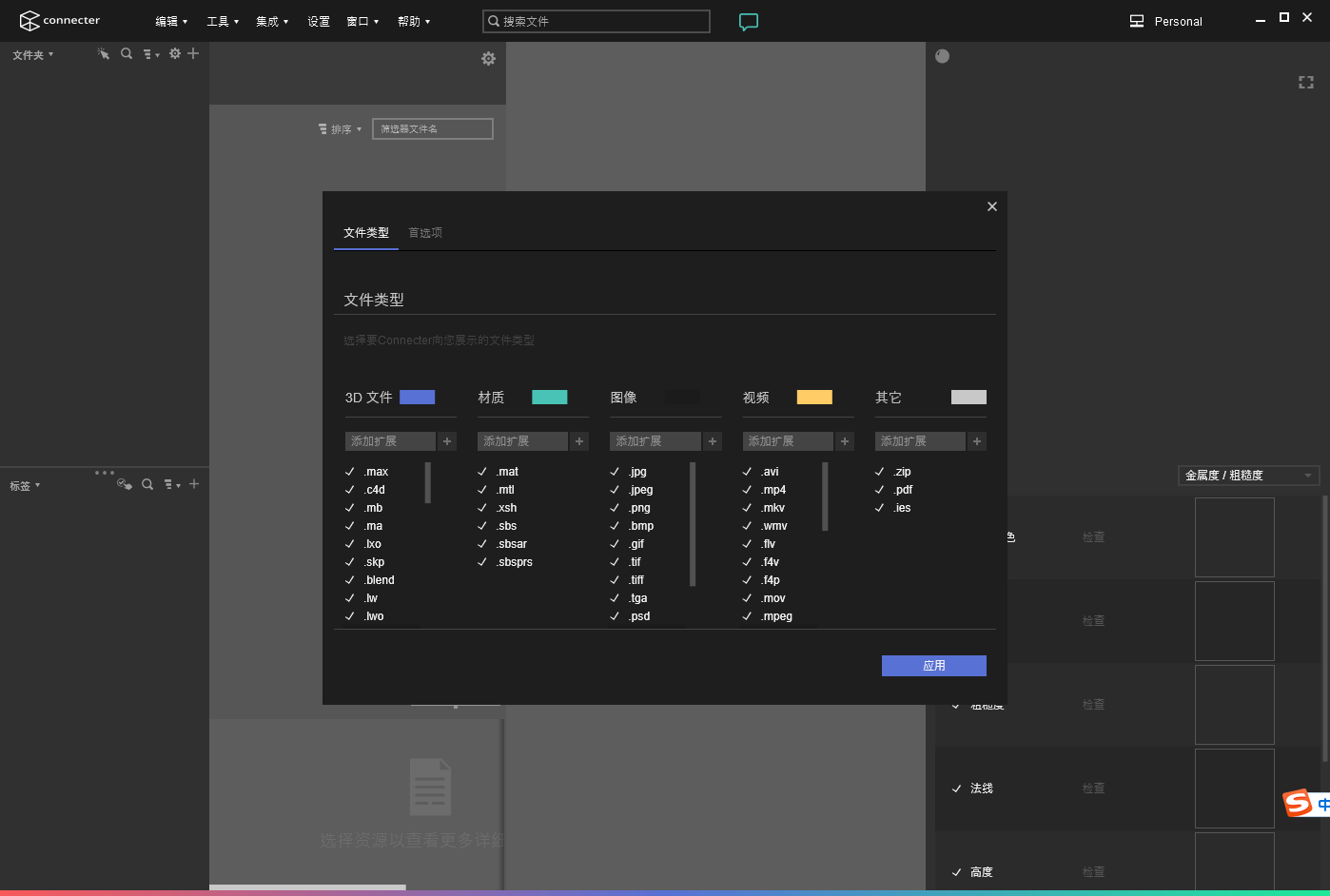1330x896 pixels.
Task: Click the search icon in the folder panel
Action: (127, 54)
